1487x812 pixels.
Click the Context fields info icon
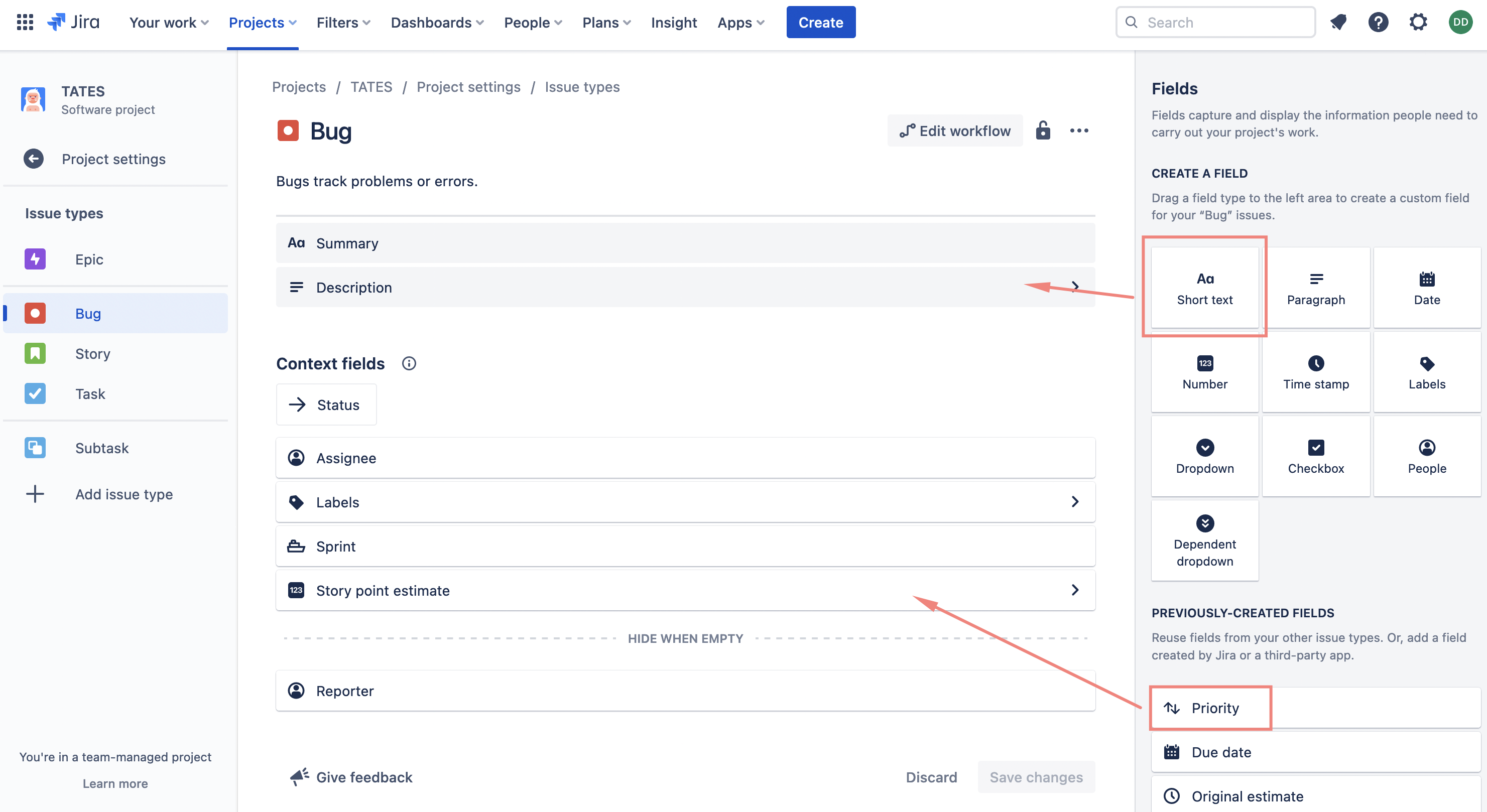coord(409,363)
